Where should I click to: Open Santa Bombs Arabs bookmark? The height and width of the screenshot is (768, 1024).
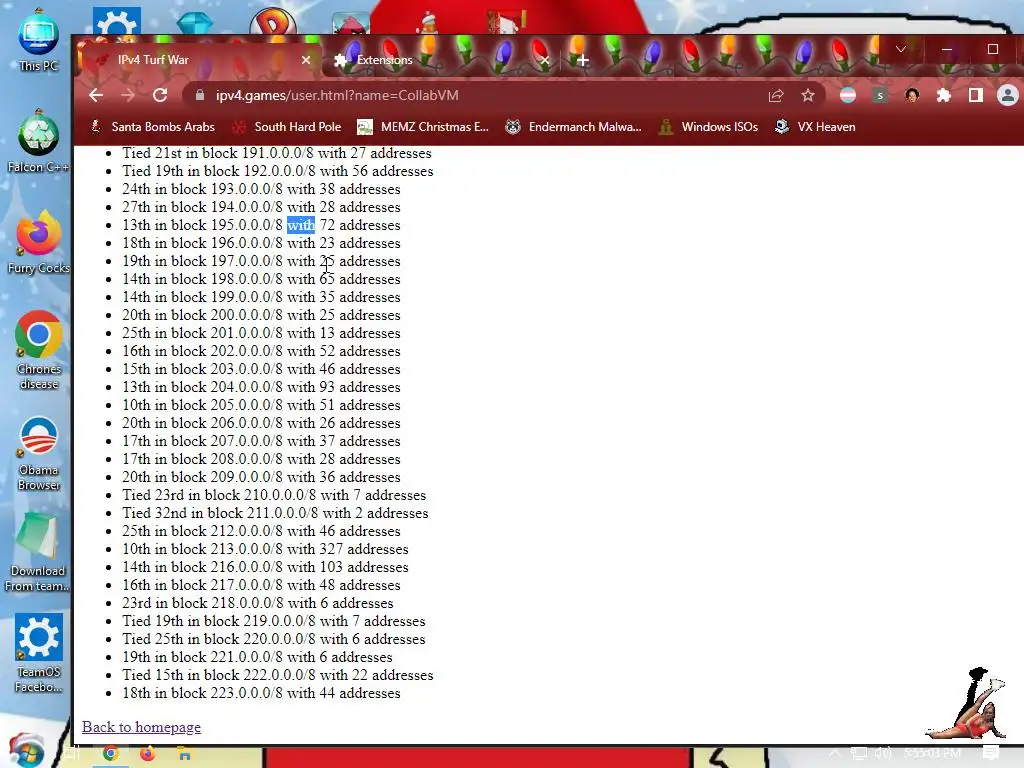tap(153, 127)
